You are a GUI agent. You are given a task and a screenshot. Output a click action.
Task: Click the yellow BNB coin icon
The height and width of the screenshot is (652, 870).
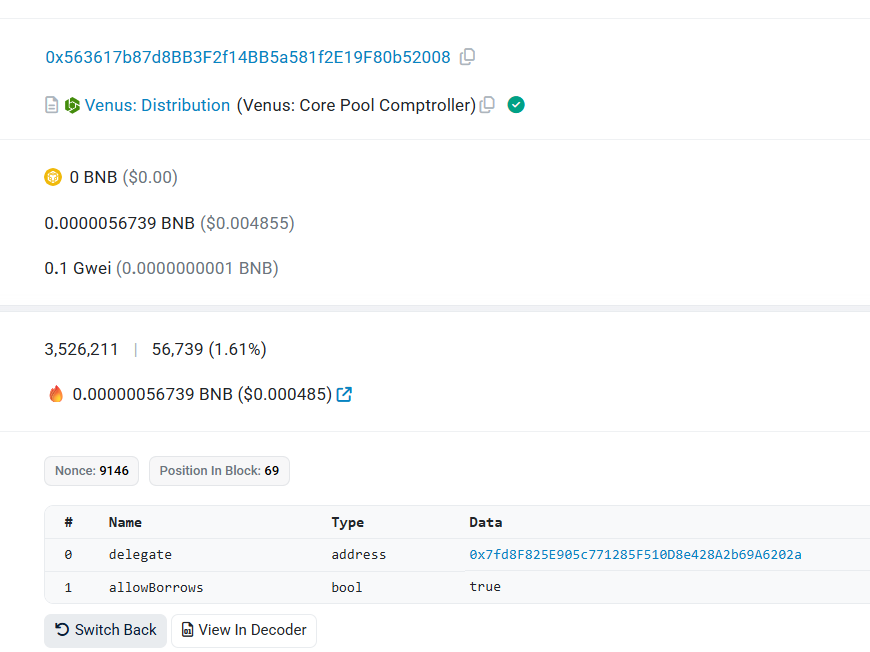[53, 177]
